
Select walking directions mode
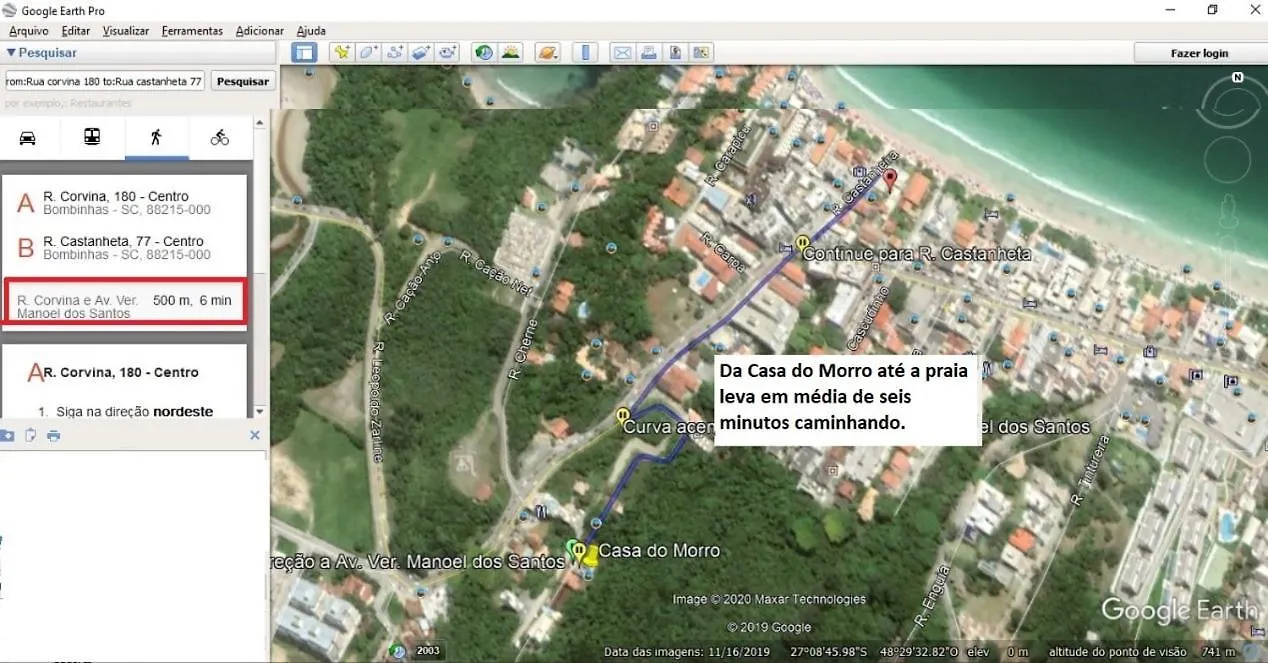click(156, 138)
